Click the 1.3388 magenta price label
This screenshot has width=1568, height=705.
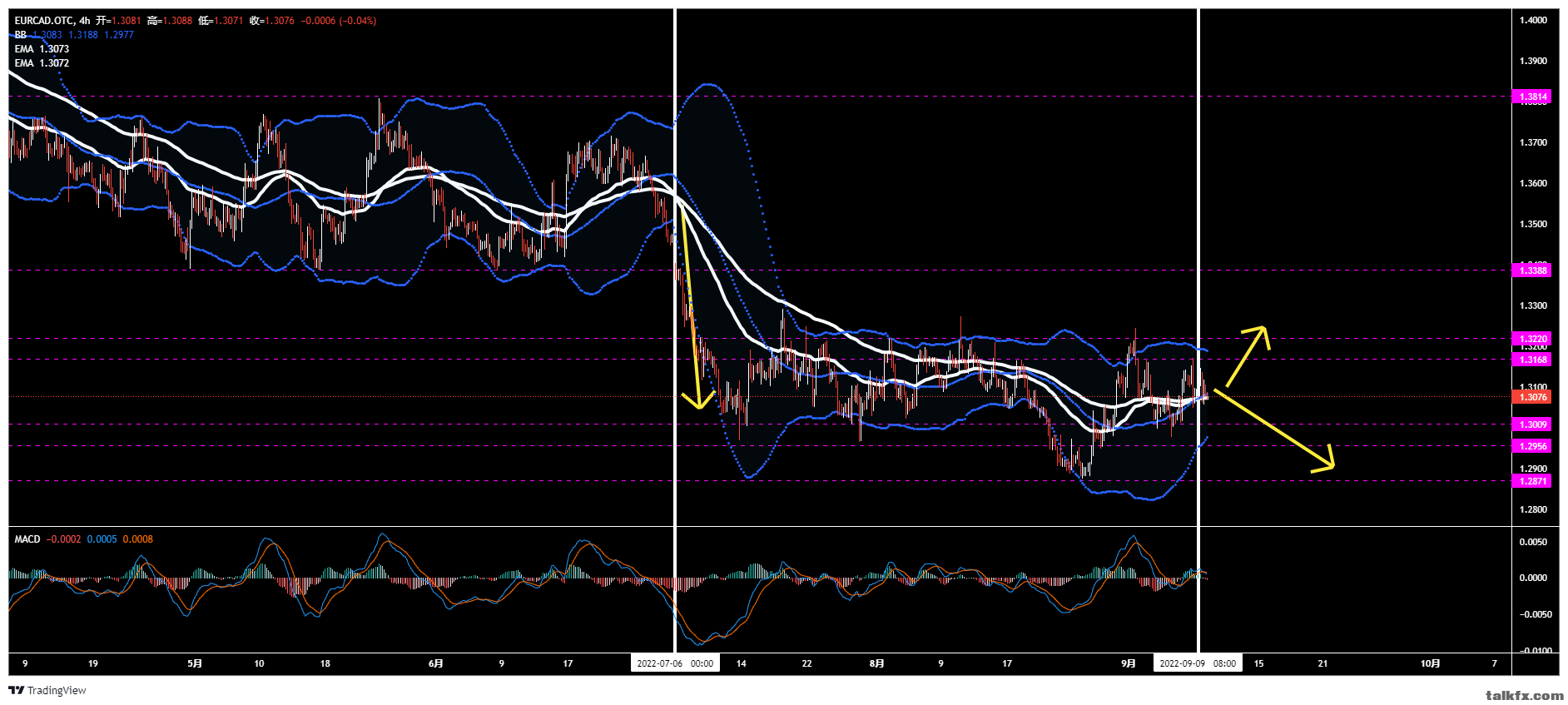click(x=1531, y=271)
